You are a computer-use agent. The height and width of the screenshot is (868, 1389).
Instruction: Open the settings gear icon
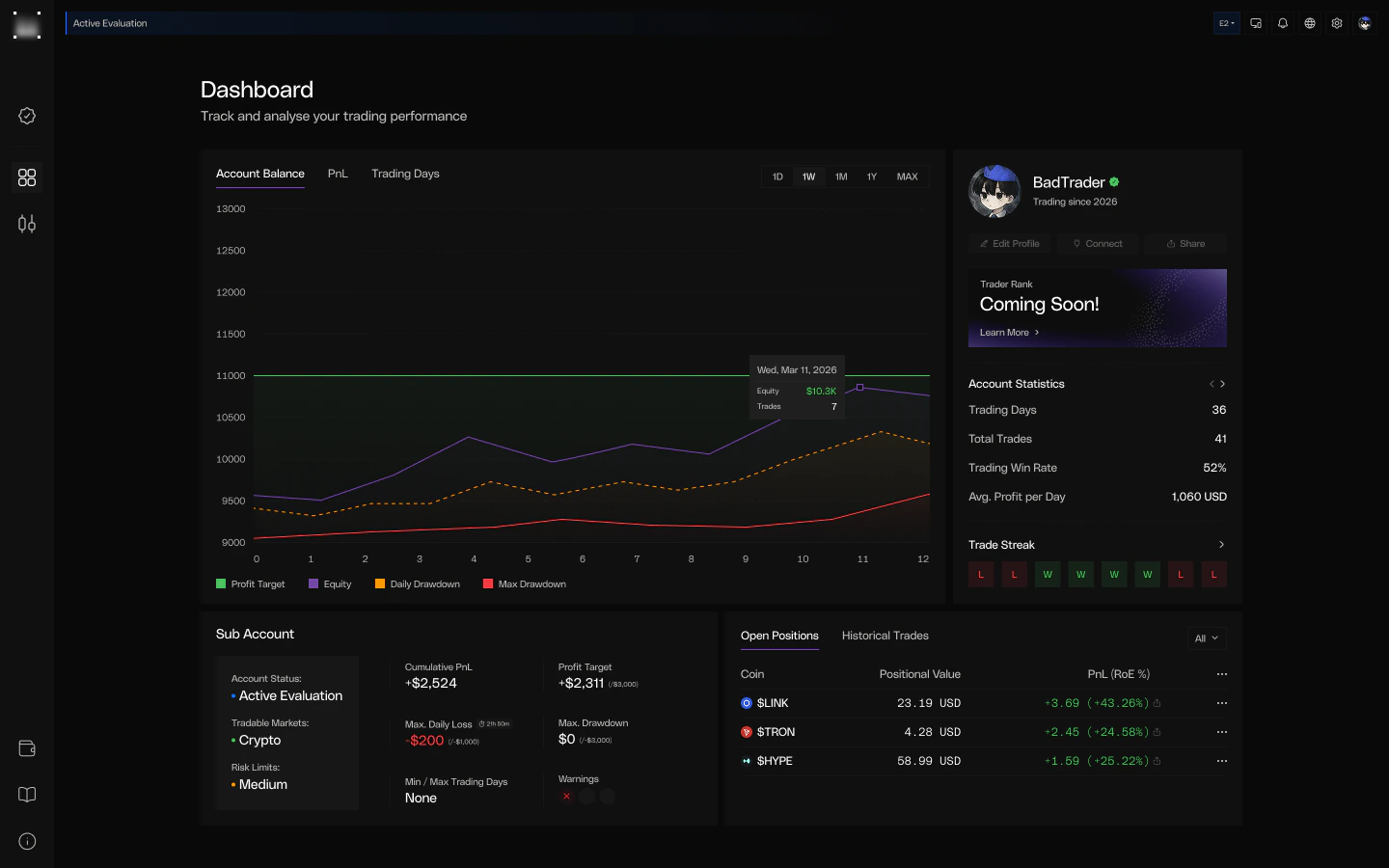(1337, 23)
